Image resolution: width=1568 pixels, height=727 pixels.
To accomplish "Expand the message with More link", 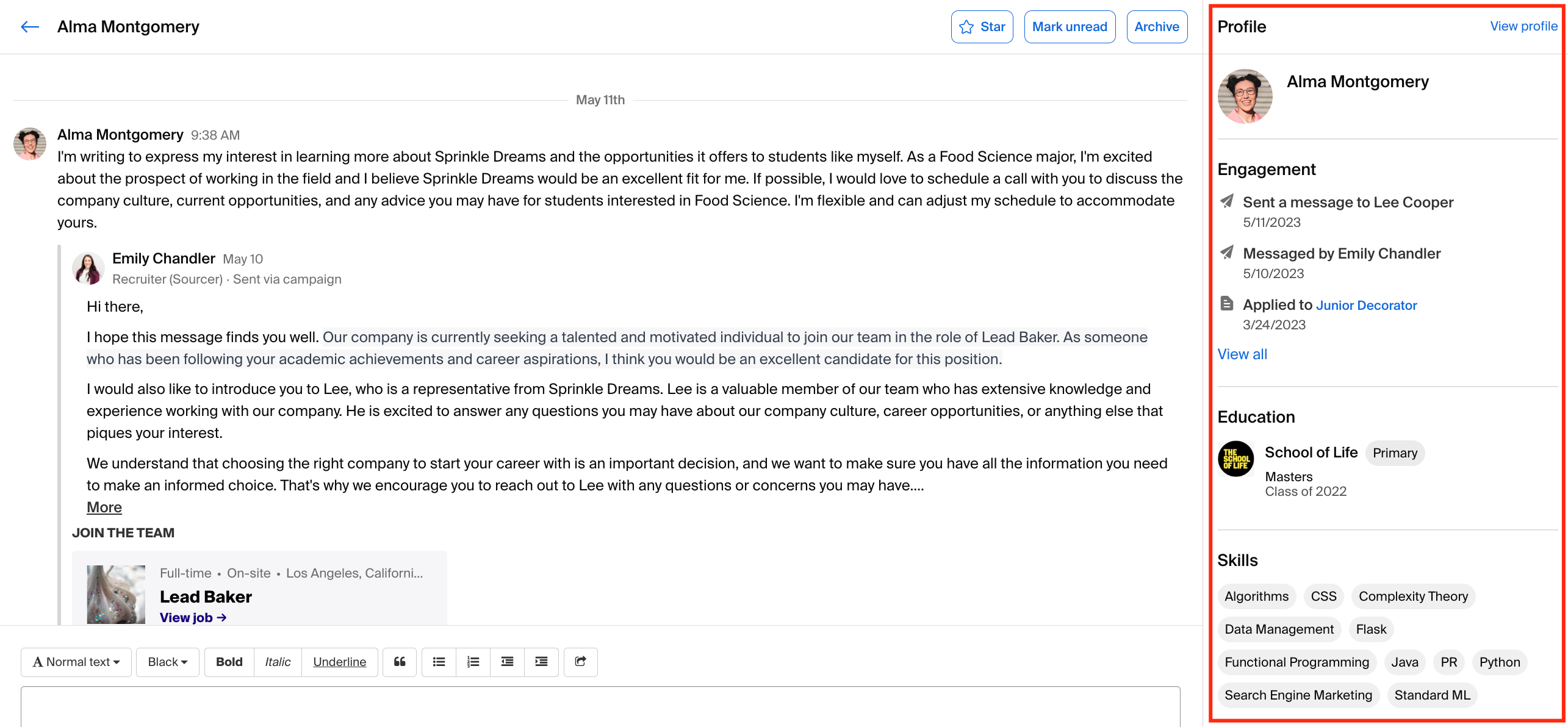I will click(x=104, y=507).
